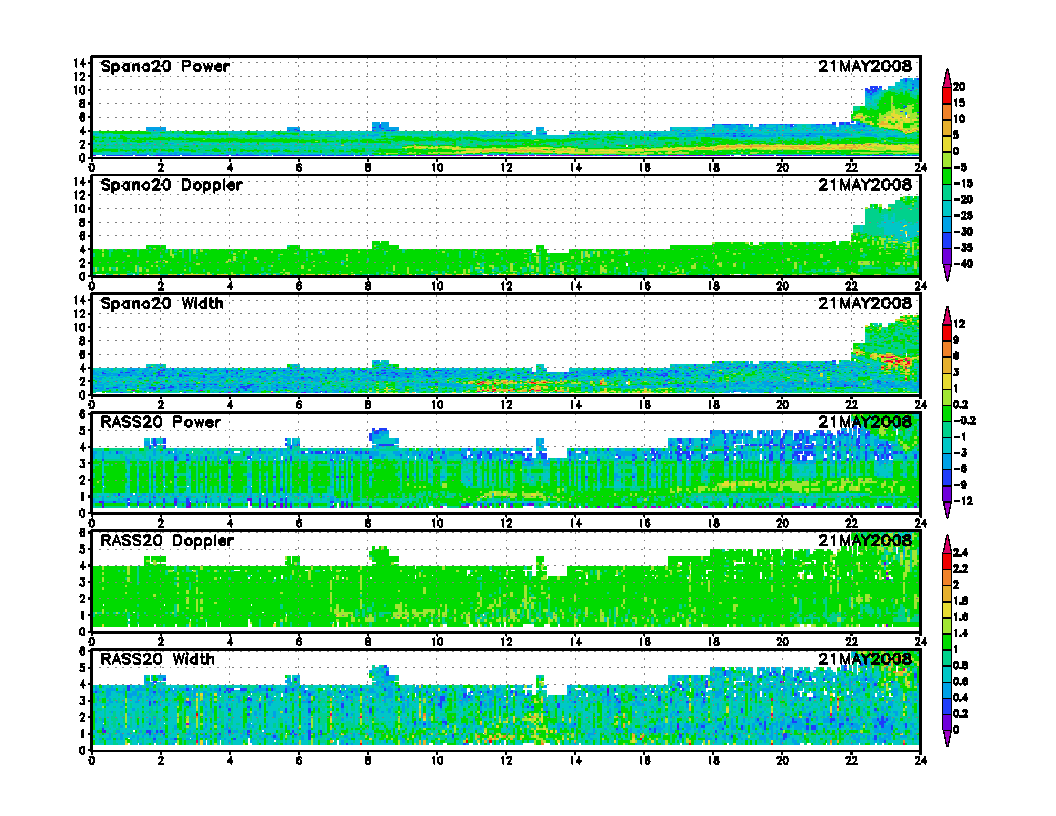Click the red top segment of the middle colorbar
The width and height of the screenshot is (1056, 816).
point(947,333)
